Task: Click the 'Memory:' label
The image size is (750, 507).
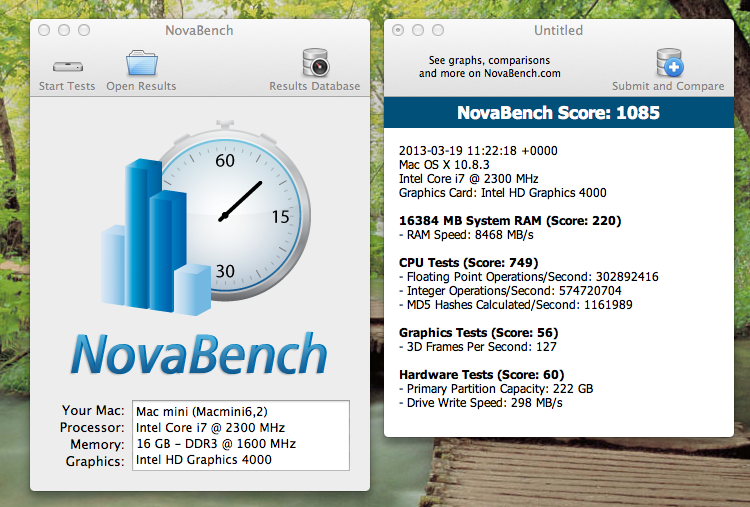Action: pyautogui.click(x=98, y=444)
